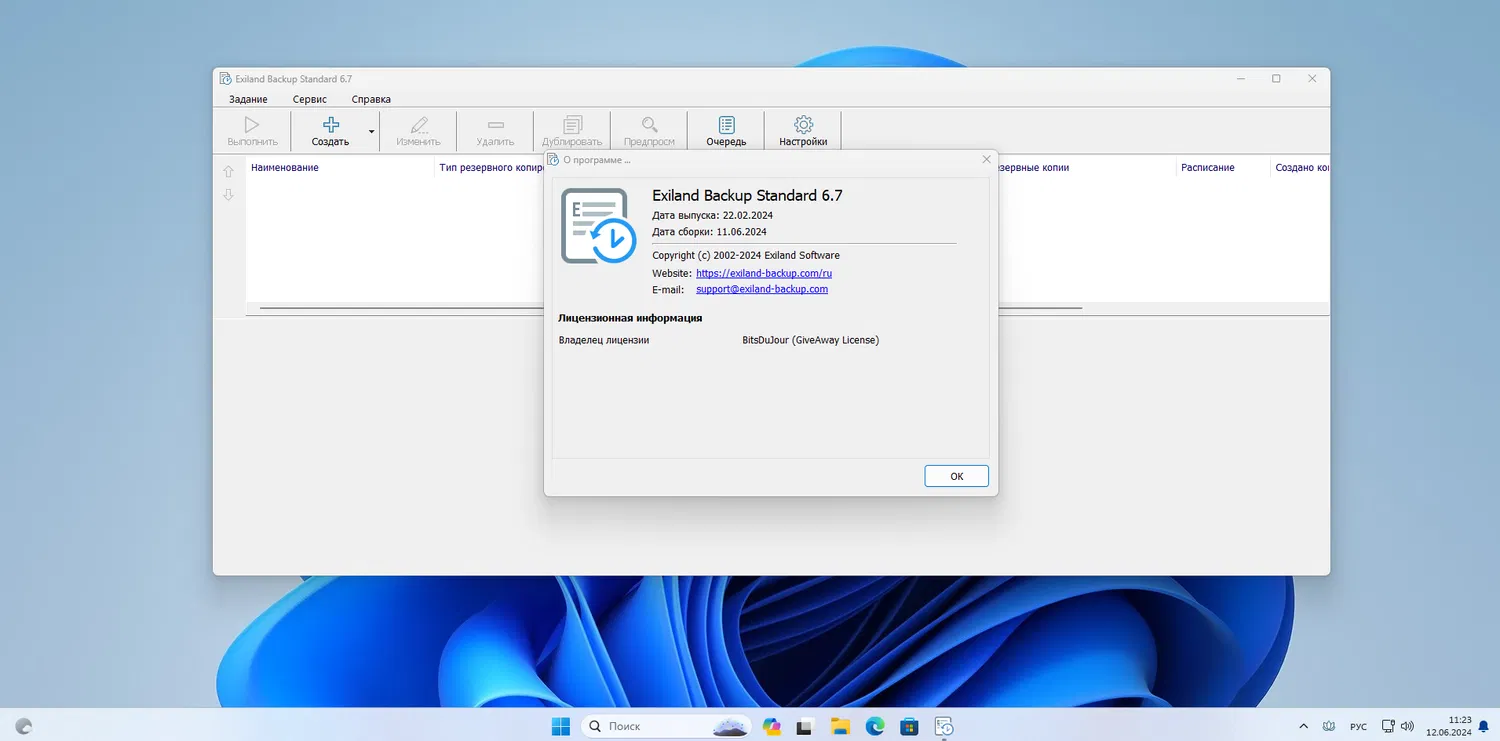This screenshot has width=1500, height=741.
Task: Open the Windows Start menu
Action: 561,726
